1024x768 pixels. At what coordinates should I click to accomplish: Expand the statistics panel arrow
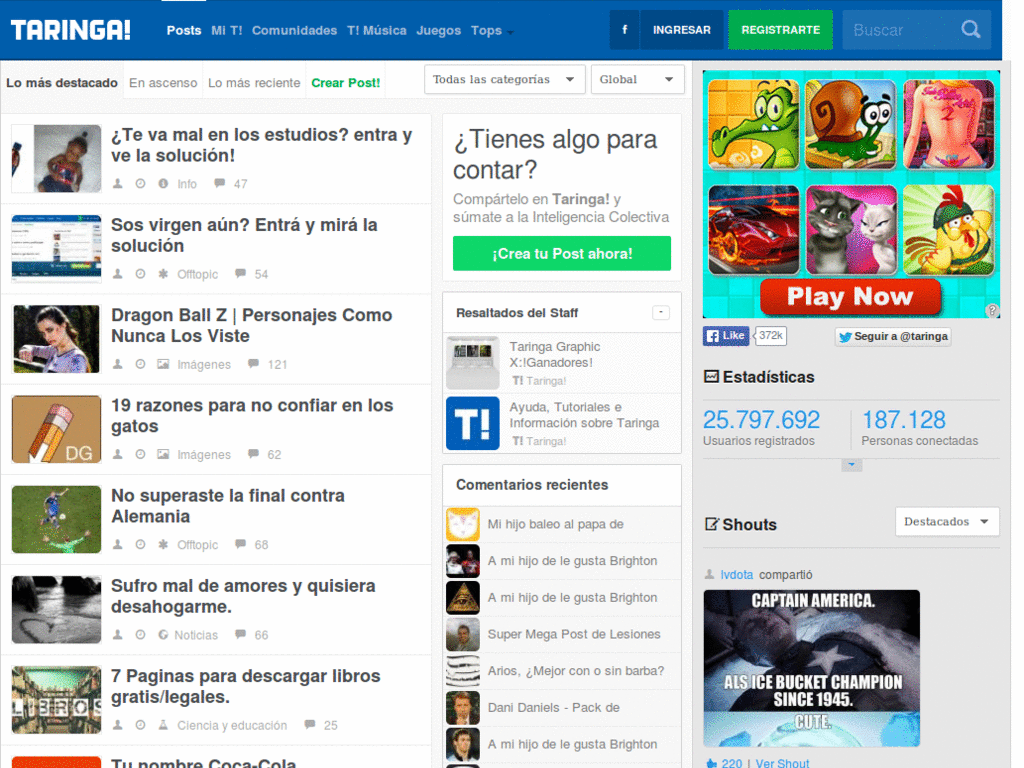[851, 465]
